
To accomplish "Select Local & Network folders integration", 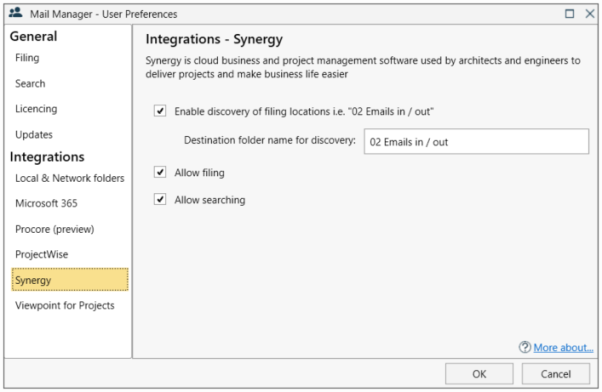I will (70, 178).
